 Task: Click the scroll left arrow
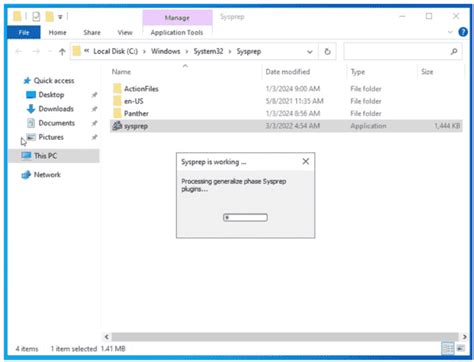[107, 337]
